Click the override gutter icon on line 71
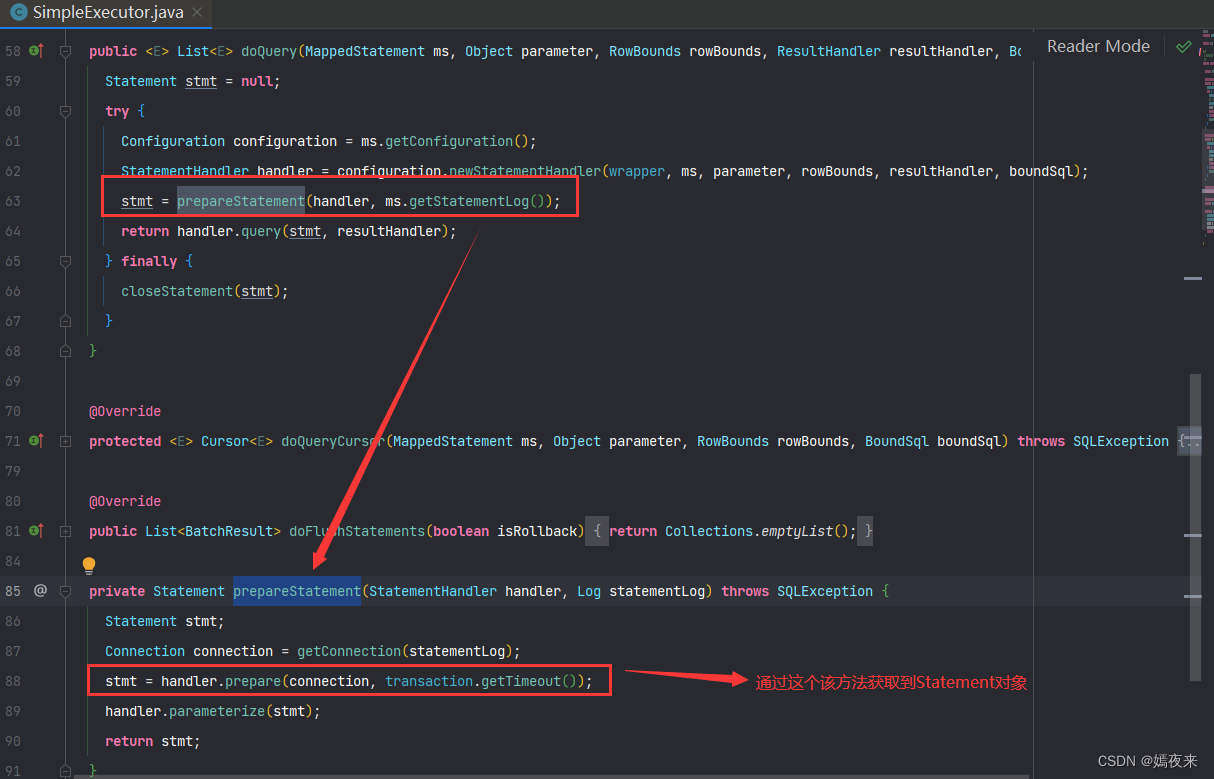The width and height of the screenshot is (1214, 779). [36, 440]
